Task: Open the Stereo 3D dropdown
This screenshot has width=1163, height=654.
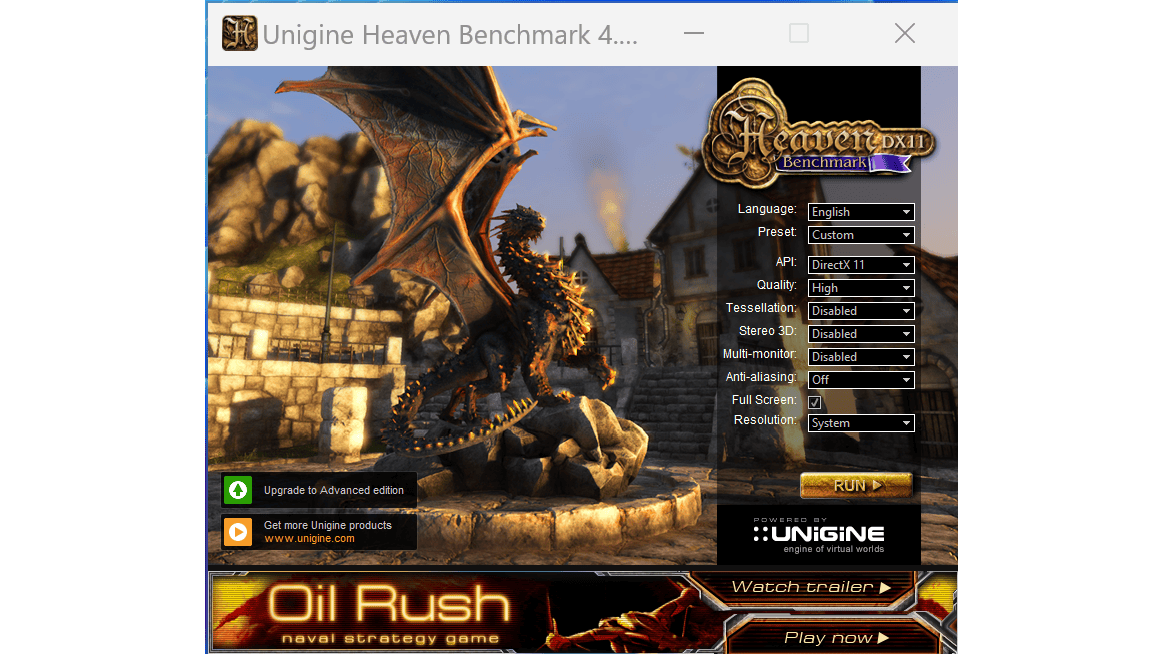Action: 860,334
